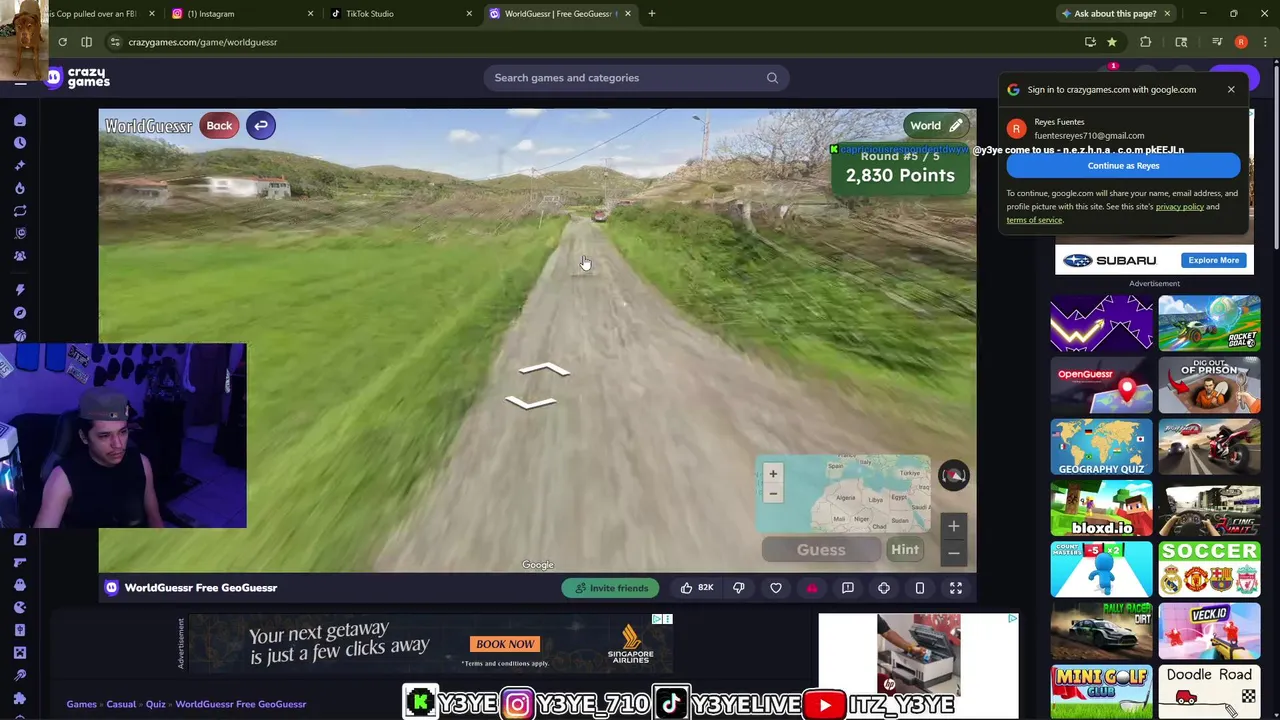Zoom in on the mini map
The width and height of the screenshot is (1280, 720).
click(772, 474)
